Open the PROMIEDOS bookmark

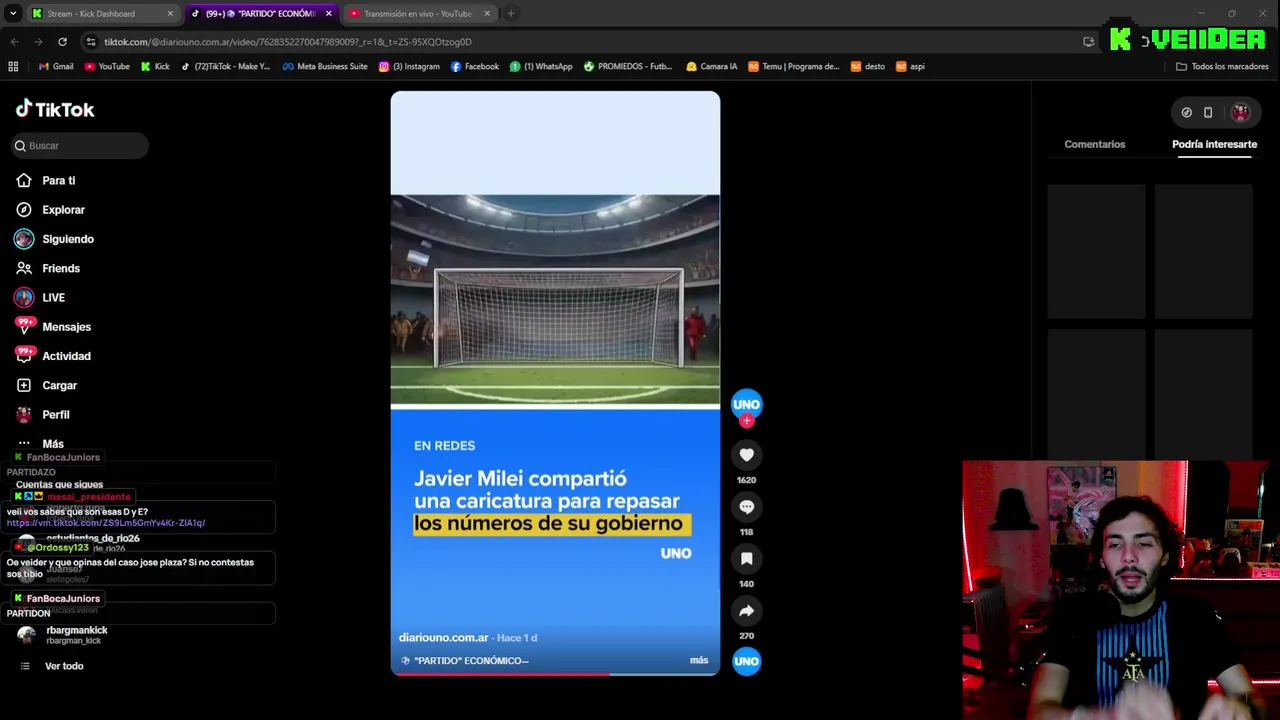628,66
